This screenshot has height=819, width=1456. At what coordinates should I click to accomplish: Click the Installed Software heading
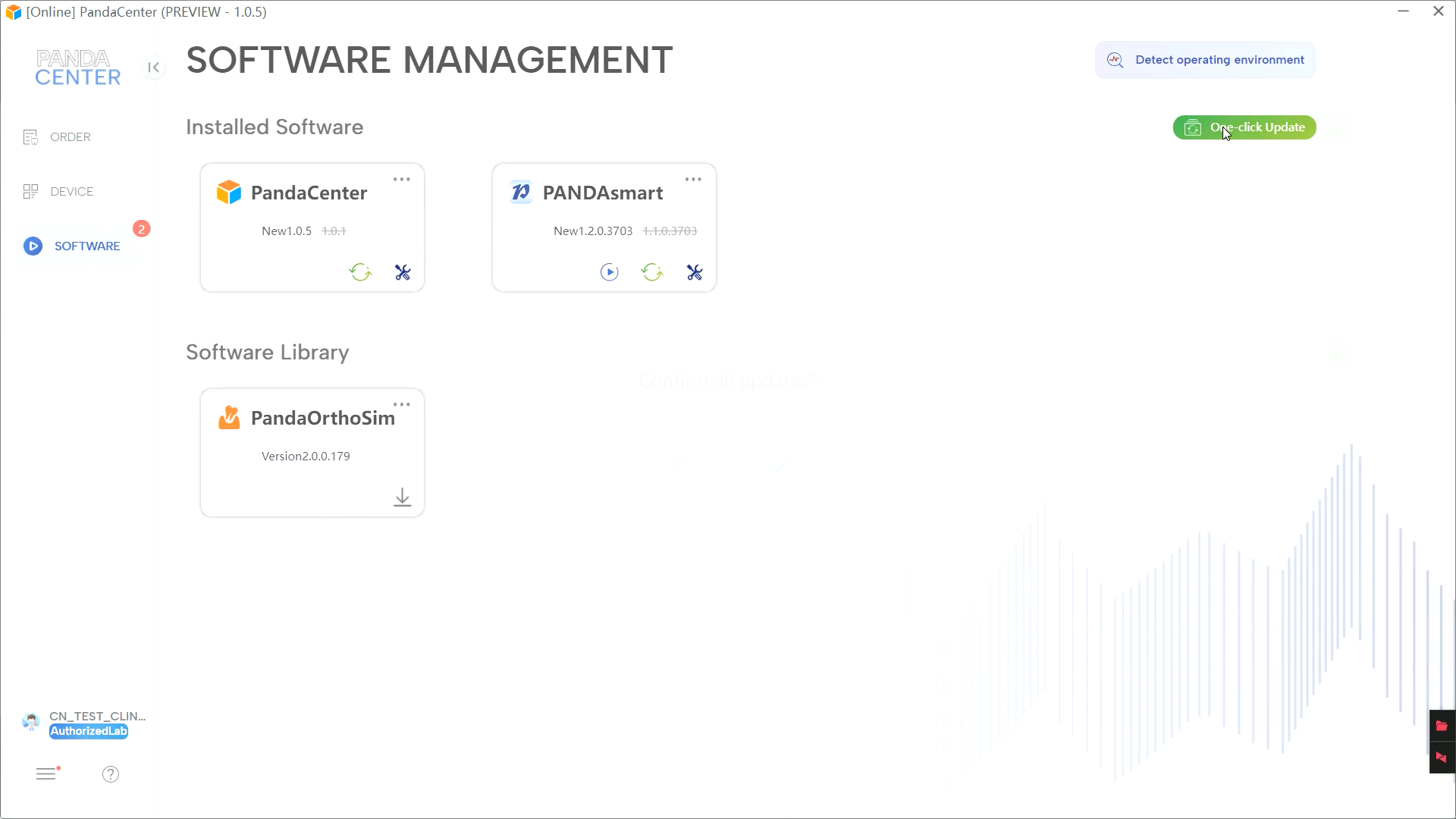275,127
